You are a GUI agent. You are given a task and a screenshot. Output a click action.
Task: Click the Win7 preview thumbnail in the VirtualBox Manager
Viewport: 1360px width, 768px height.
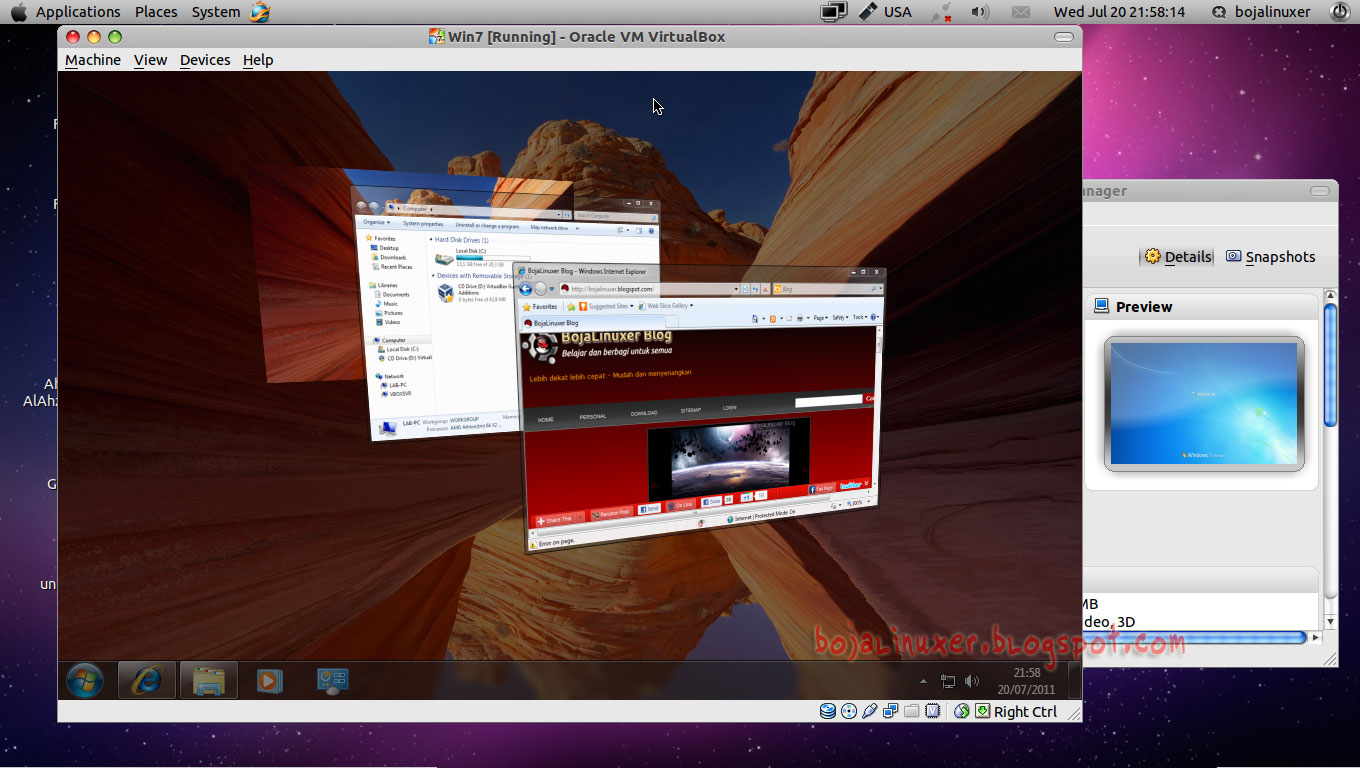pos(1204,404)
